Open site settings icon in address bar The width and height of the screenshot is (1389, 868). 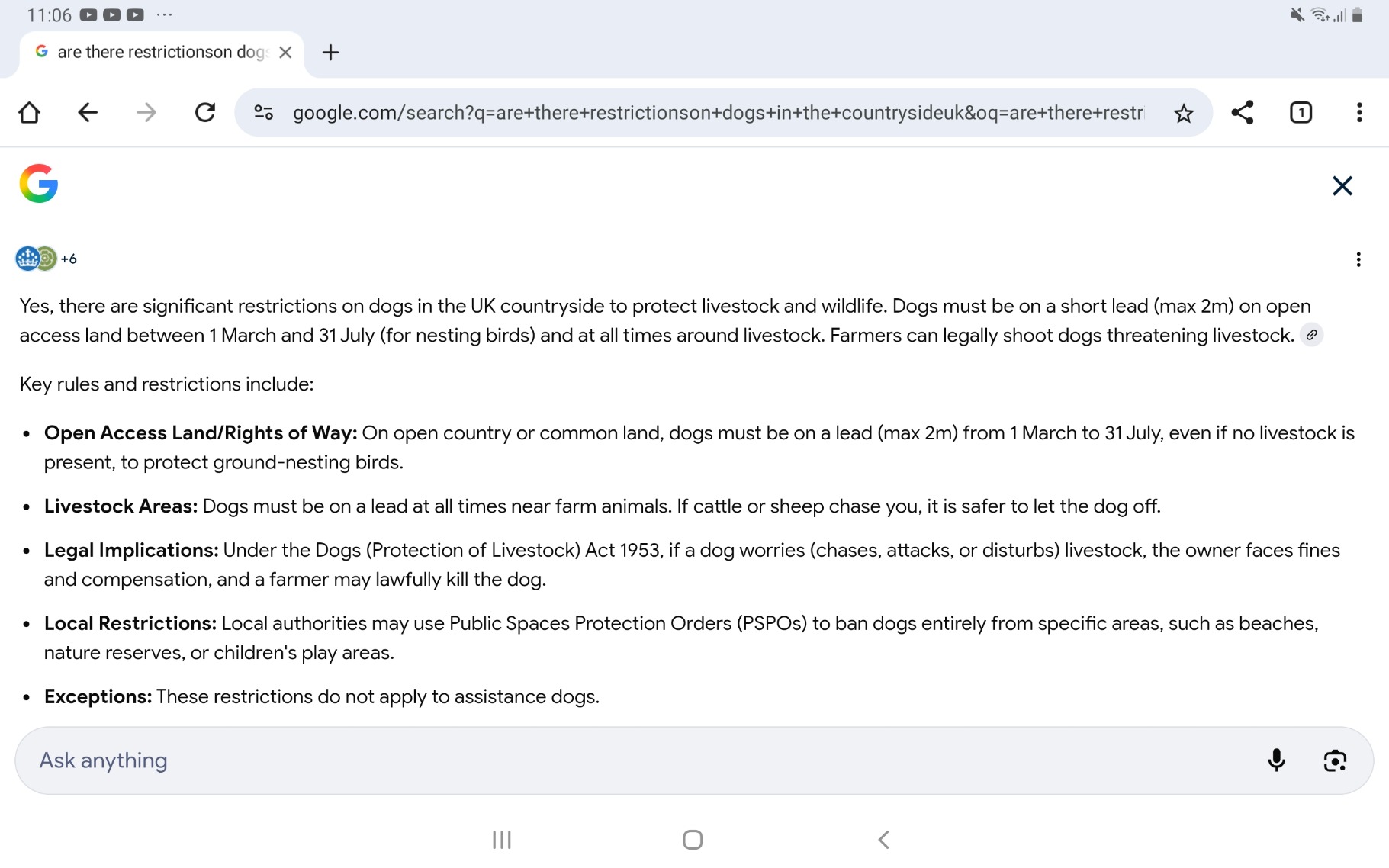(264, 113)
